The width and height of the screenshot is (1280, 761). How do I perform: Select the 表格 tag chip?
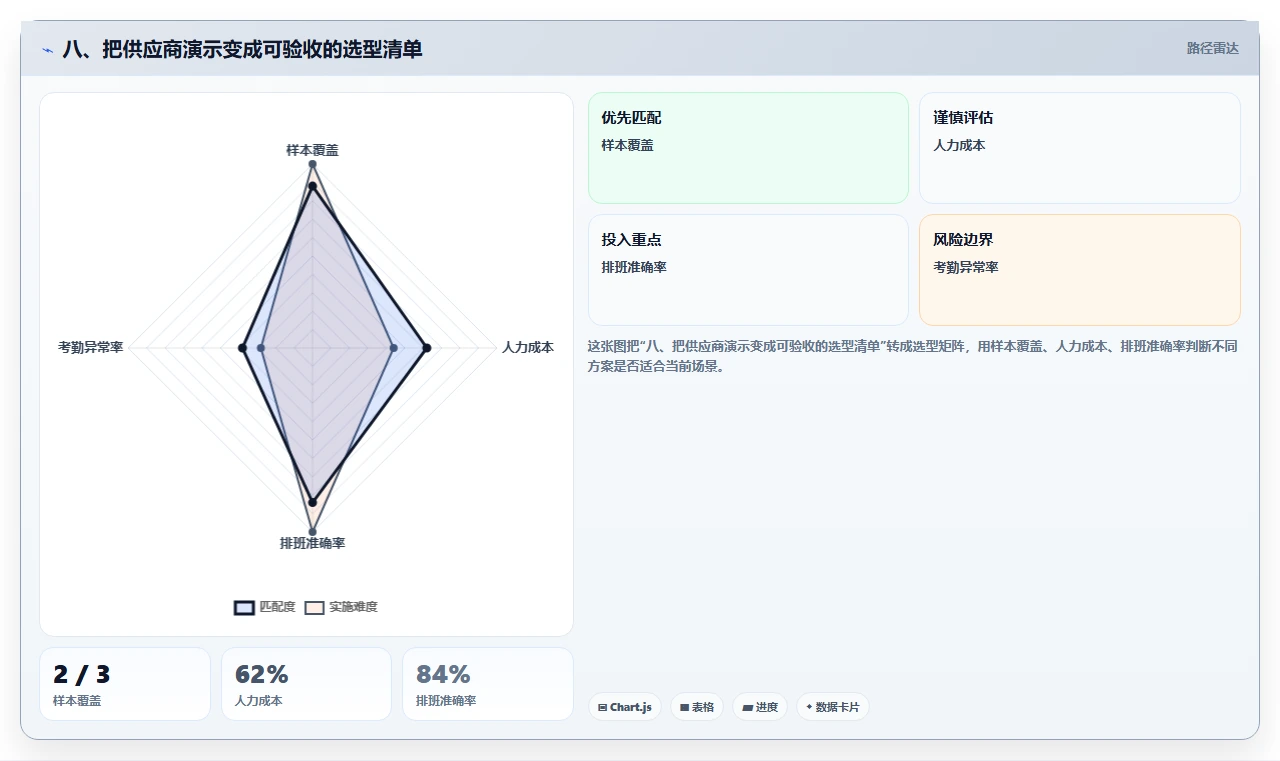[697, 707]
